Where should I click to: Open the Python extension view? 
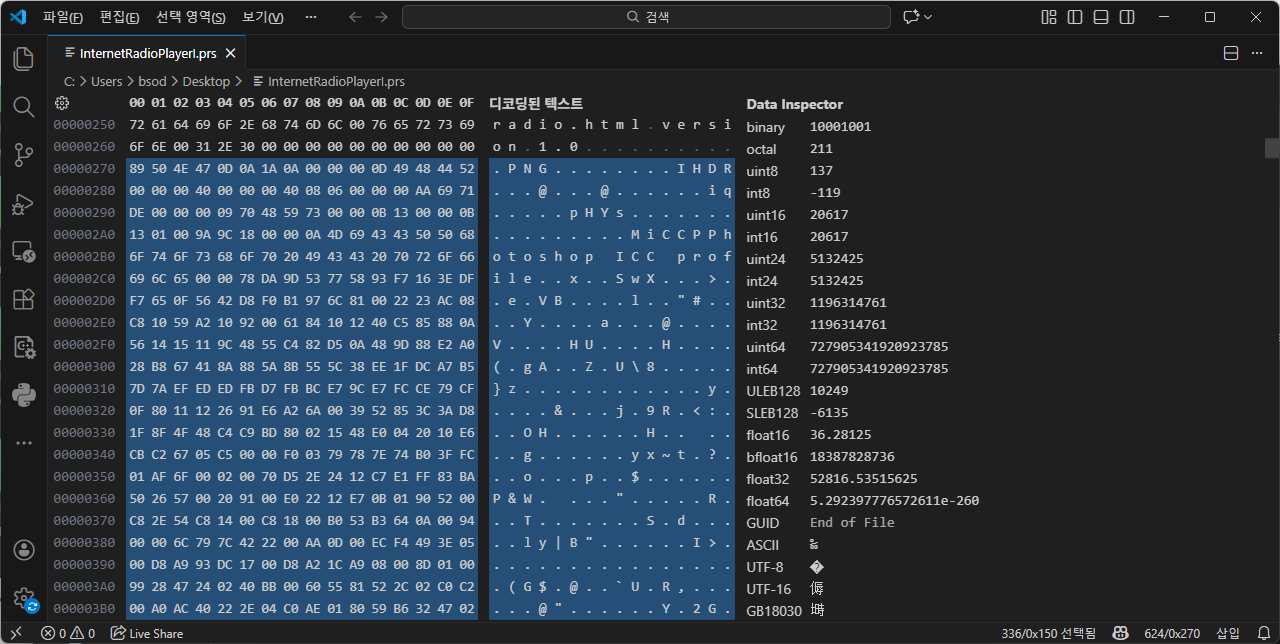pos(23,395)
